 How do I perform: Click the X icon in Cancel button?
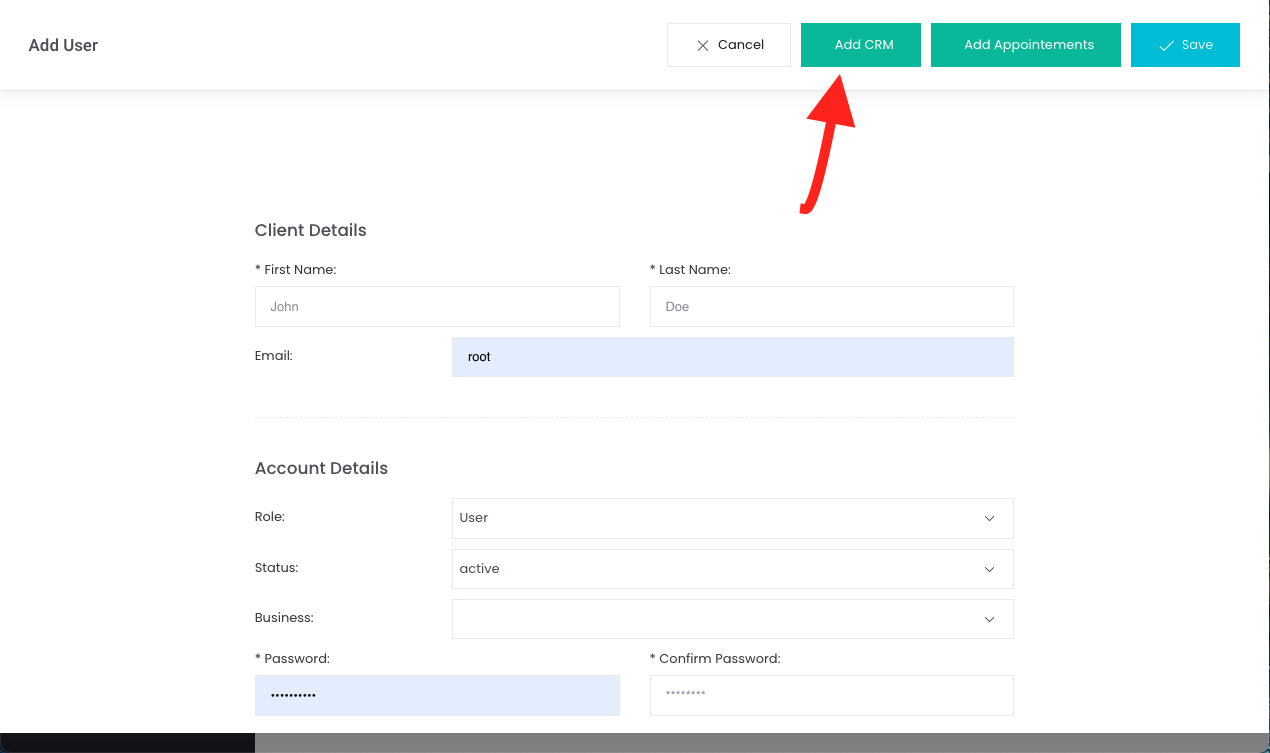click(702, 45)
